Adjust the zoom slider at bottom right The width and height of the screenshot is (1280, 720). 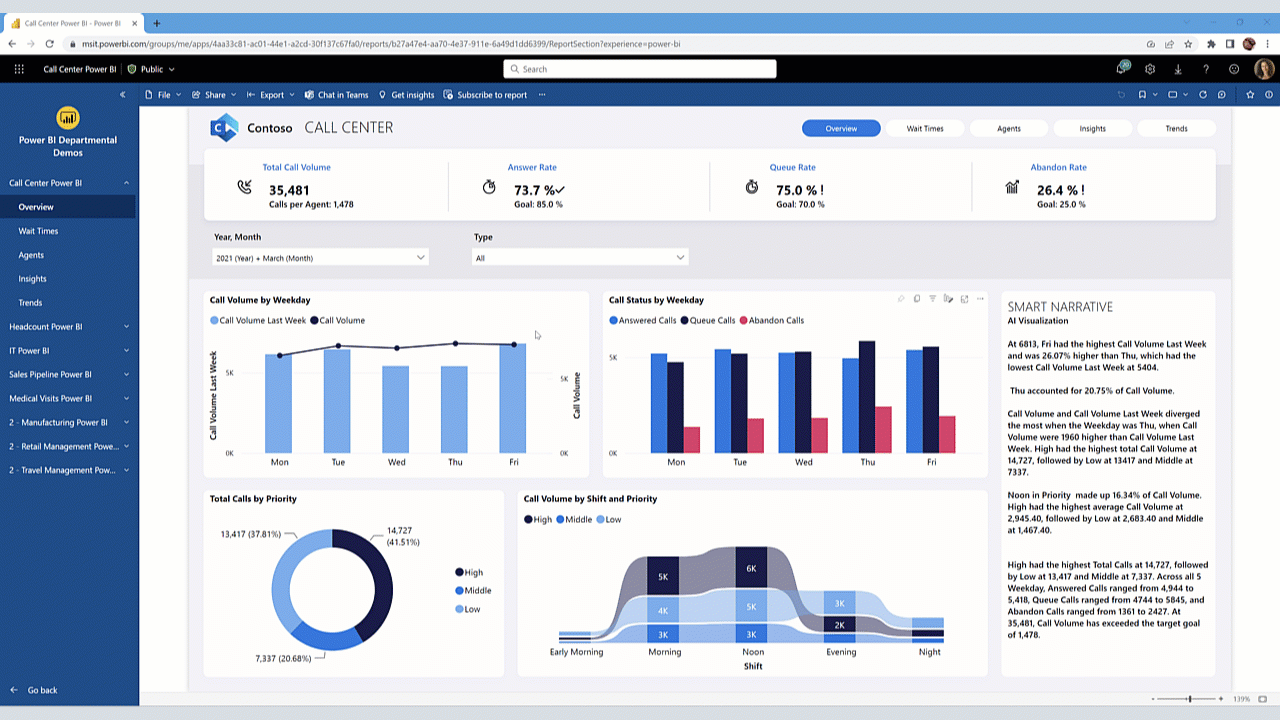point(1189,699)
